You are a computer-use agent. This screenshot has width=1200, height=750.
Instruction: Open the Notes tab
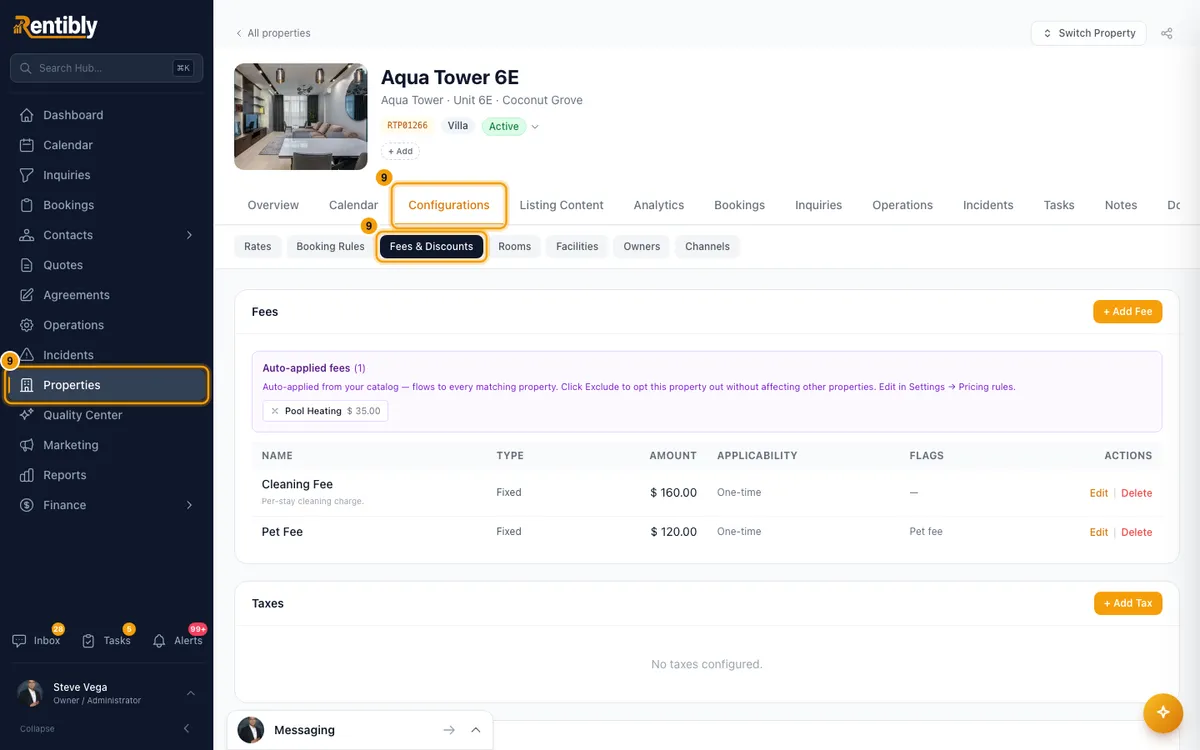(x=1121, y=205)
